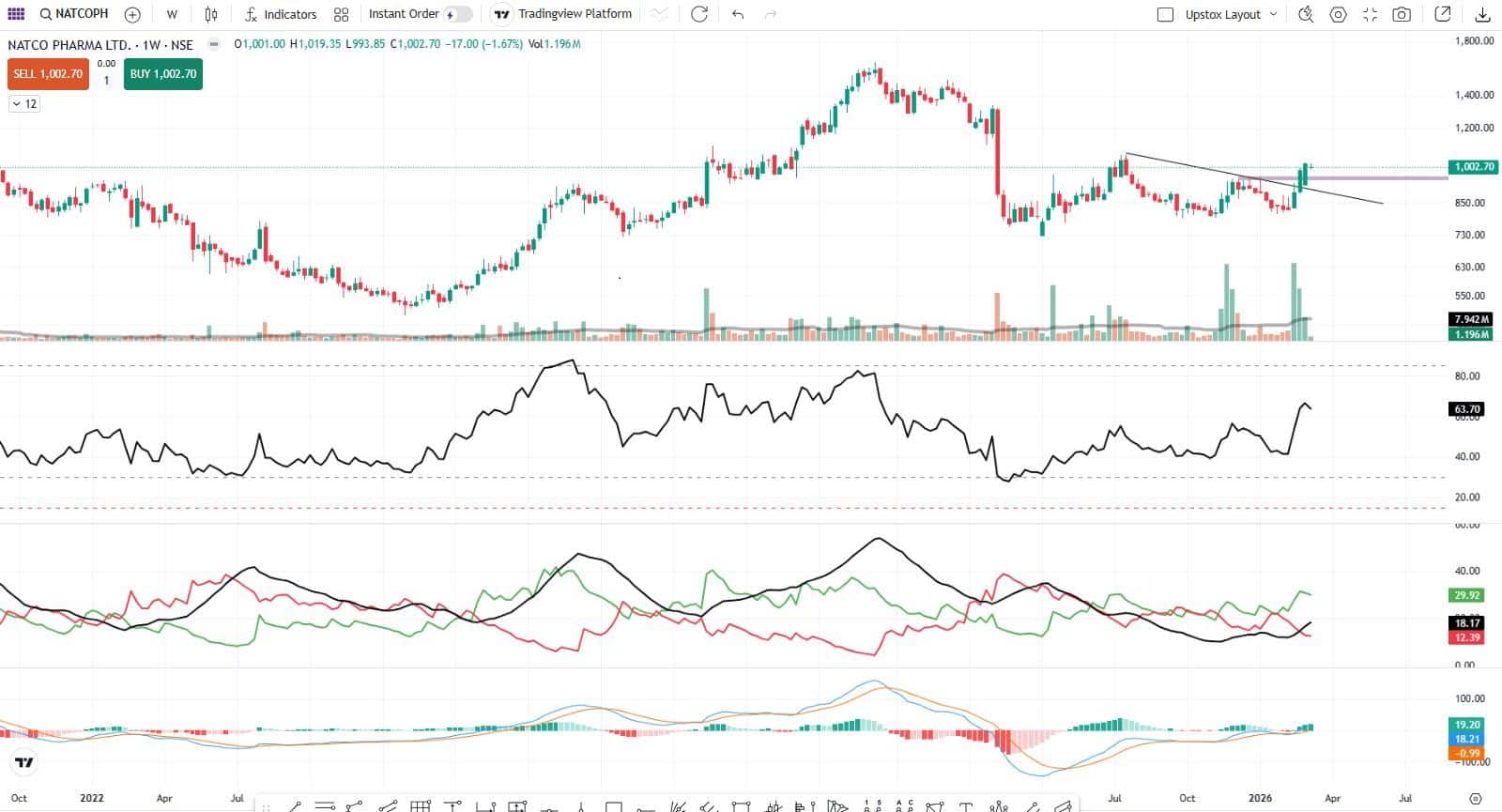Viewport: 1502px width, 812px height.
Task: Click the 7.942M volume average label
Action: [1472, 319]
